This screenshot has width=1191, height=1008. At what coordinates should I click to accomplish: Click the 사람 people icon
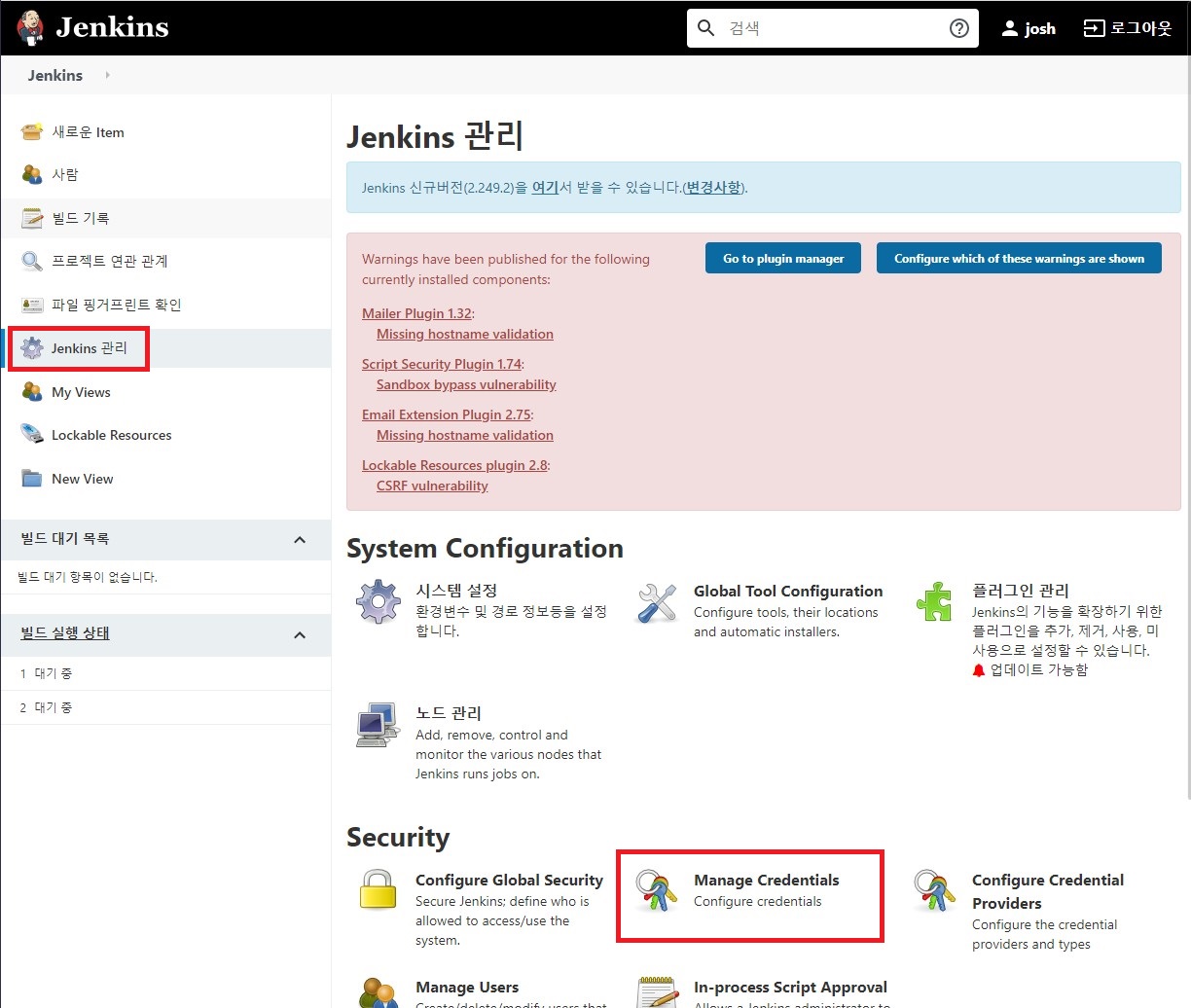pos(32,174)
